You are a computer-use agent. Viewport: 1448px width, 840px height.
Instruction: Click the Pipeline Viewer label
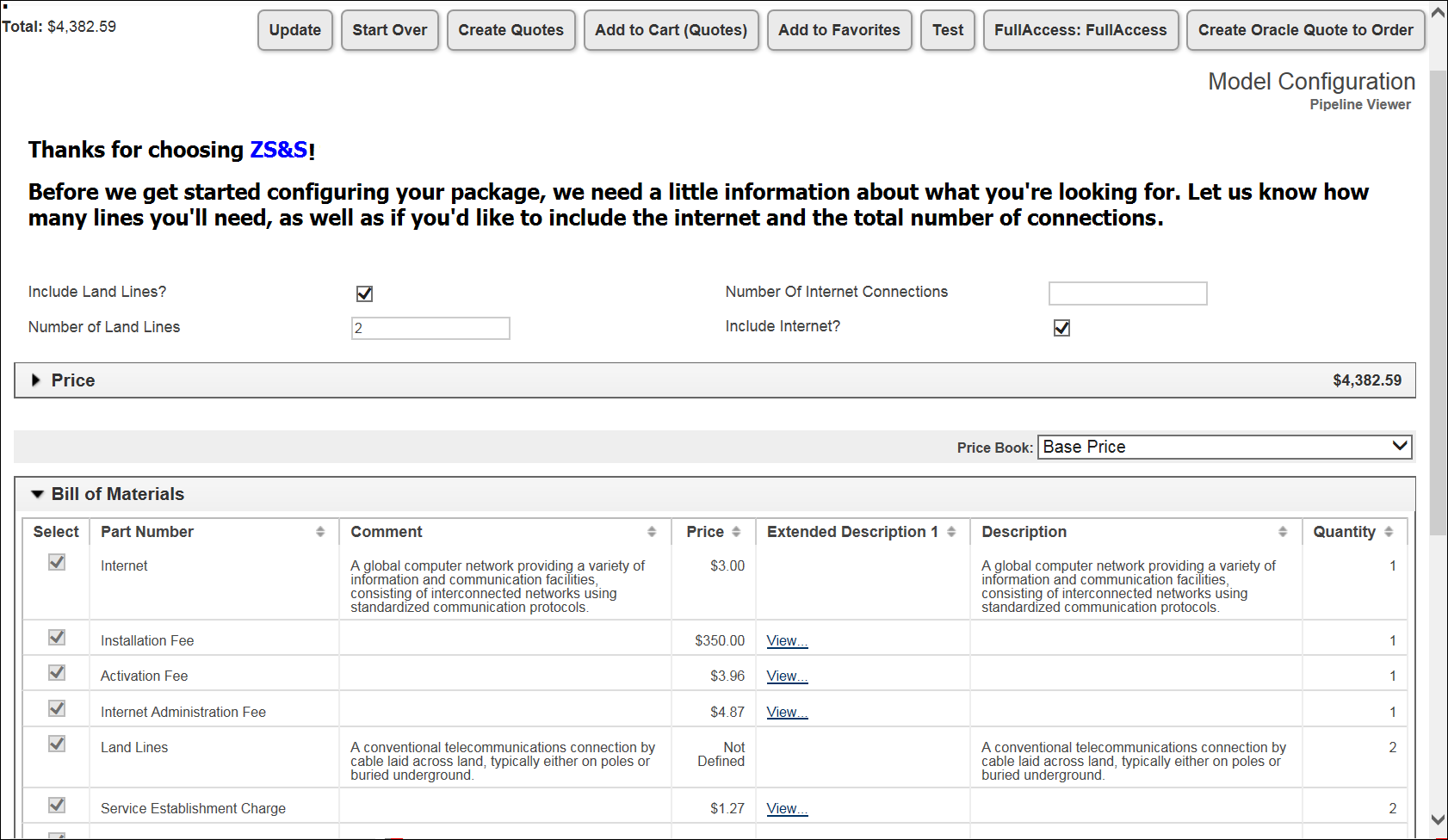tap(1360, 105)
